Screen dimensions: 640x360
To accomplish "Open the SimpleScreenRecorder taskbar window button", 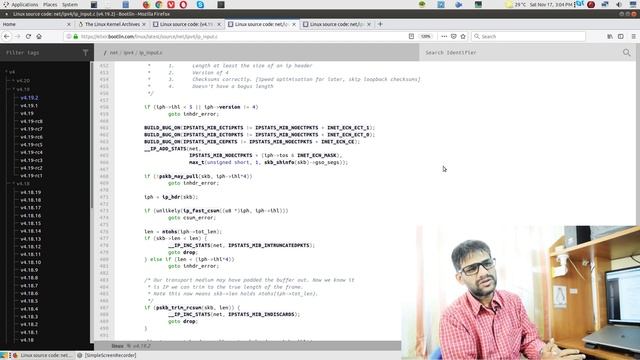I will click(x=107, y=356).
